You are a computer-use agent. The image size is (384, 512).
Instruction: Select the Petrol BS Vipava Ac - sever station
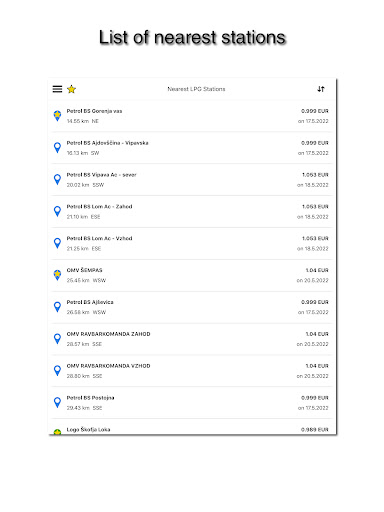(101, 175)
